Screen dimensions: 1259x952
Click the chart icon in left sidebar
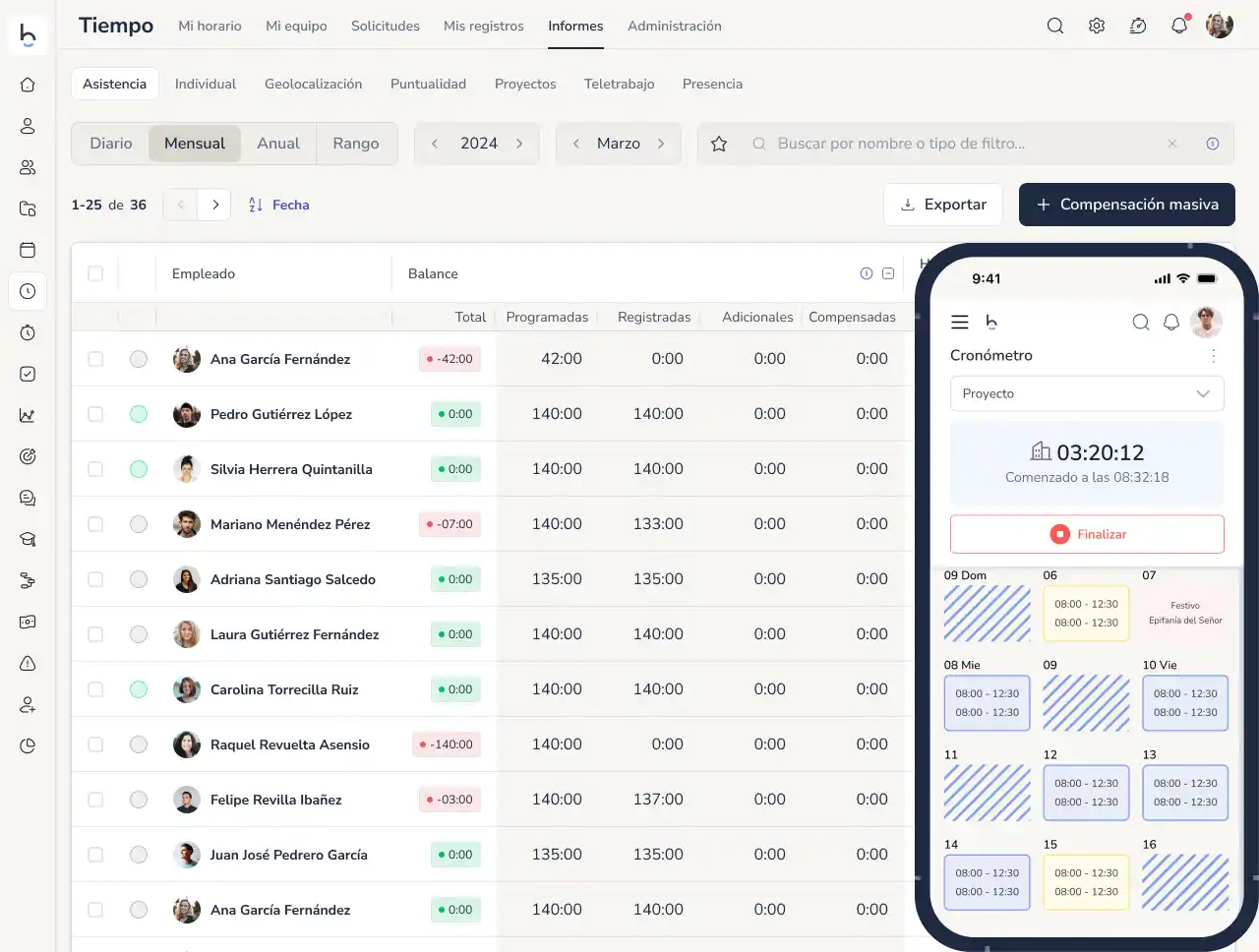pos(28,415)
